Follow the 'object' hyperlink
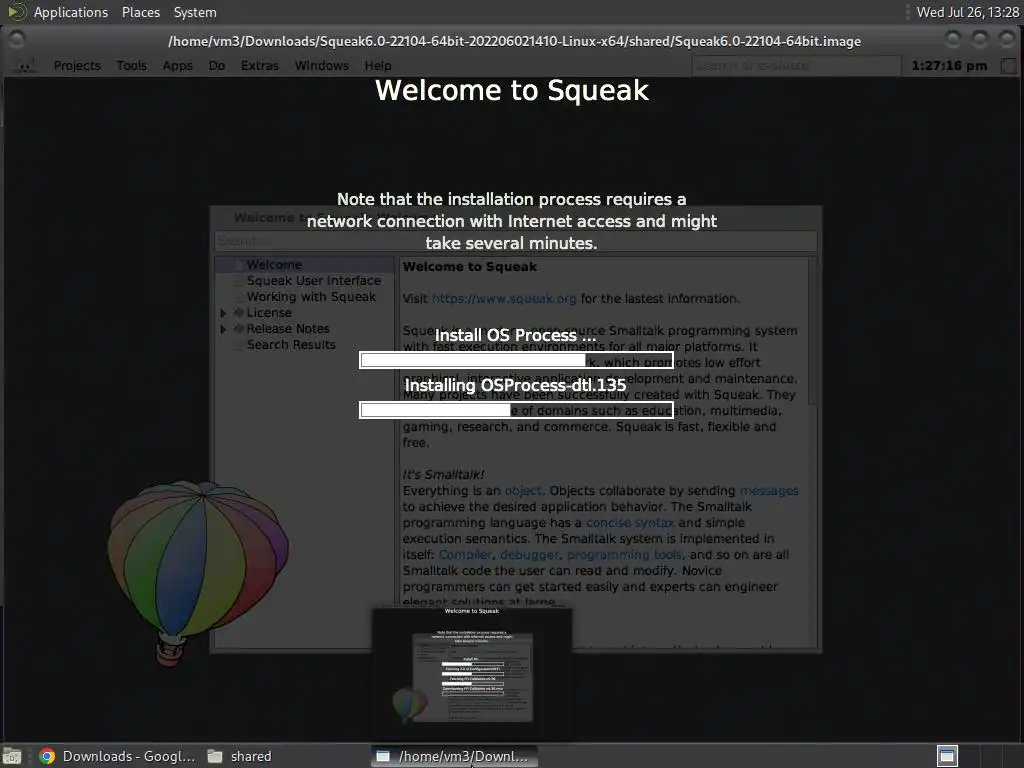 (523, 491)
